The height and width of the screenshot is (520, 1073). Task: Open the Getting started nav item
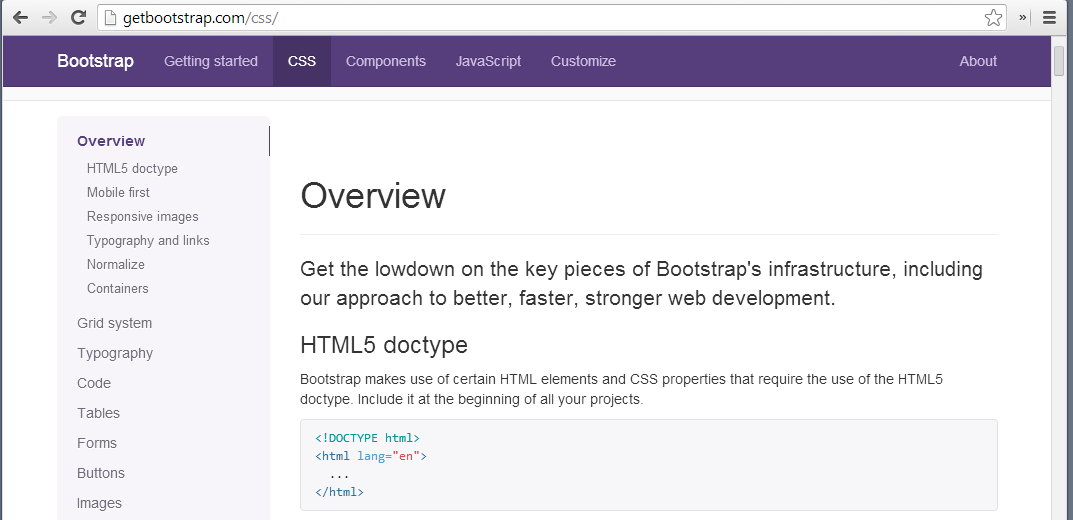point(211,61)
